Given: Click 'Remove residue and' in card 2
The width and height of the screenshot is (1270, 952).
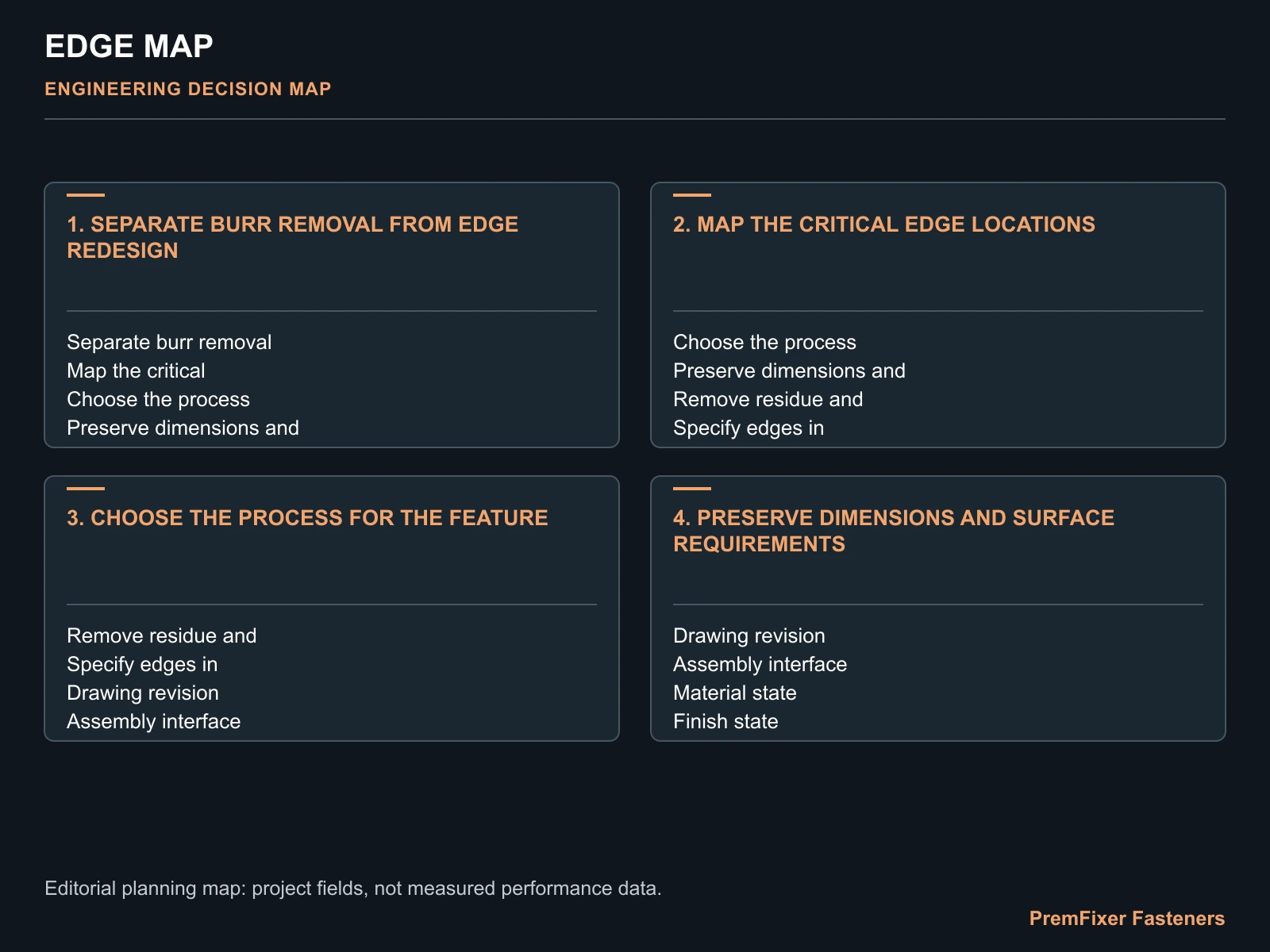Looking at the screenshot, I should (768, 399).
